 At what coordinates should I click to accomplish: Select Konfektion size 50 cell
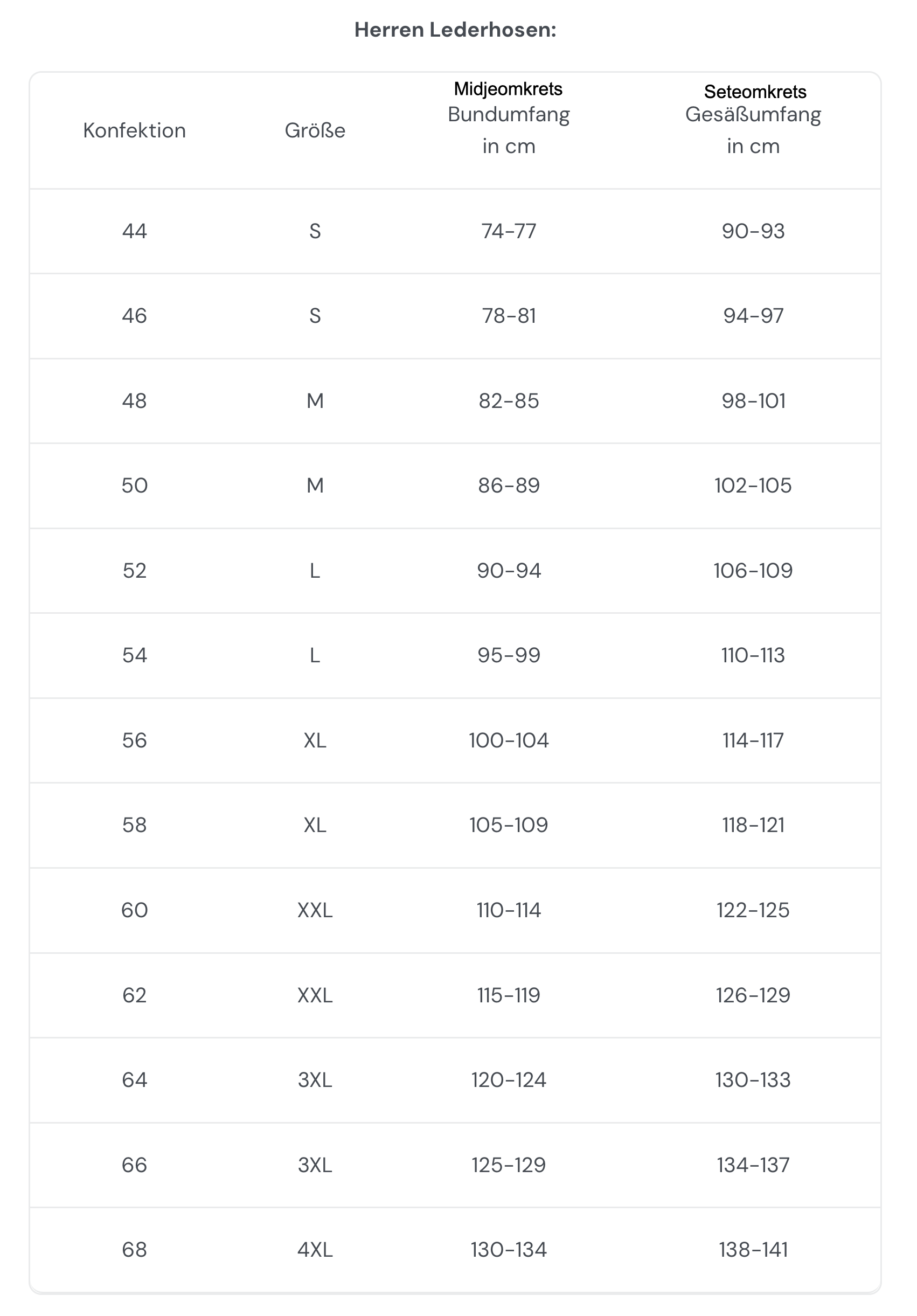pyautogui.click(x=134, y=486)
